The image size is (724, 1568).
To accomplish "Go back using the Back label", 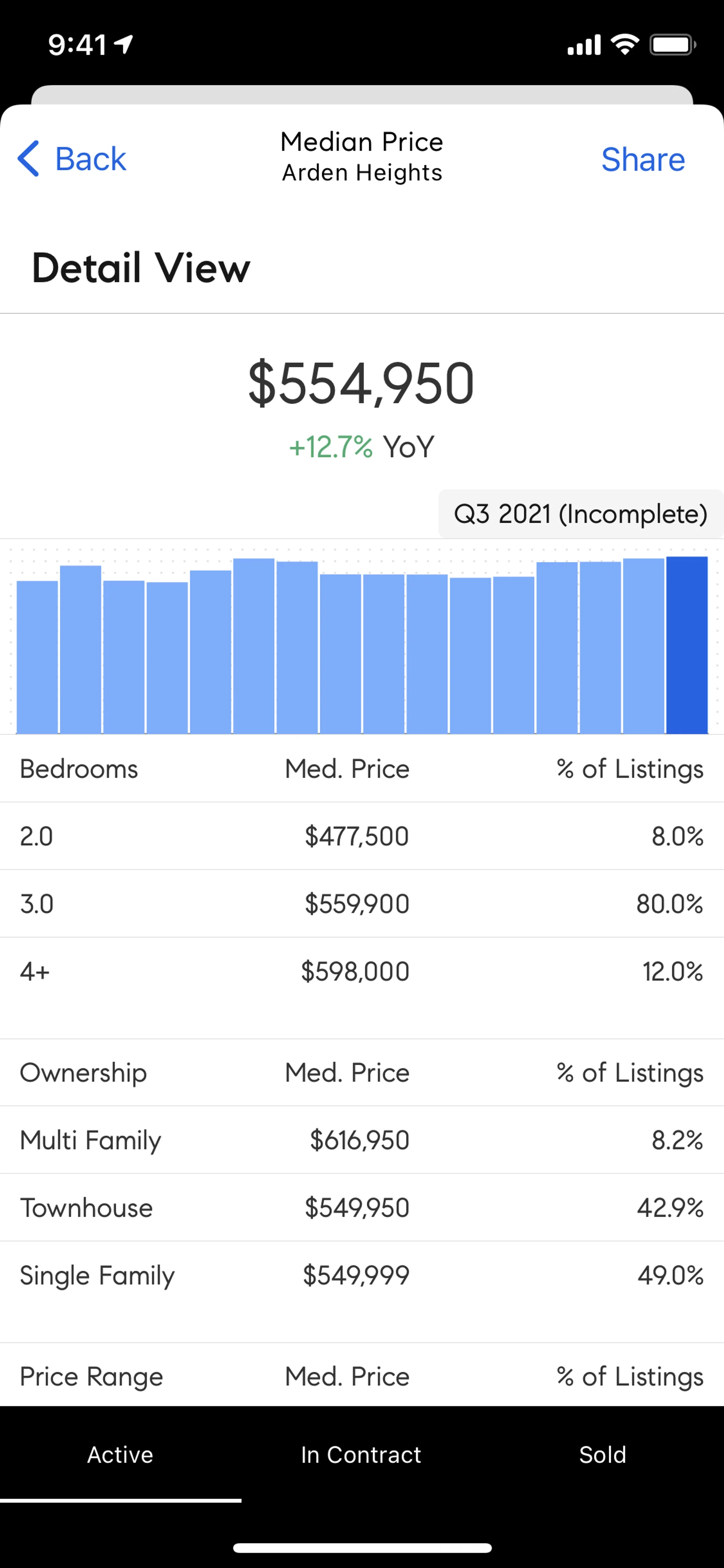I will coord(90,160).
